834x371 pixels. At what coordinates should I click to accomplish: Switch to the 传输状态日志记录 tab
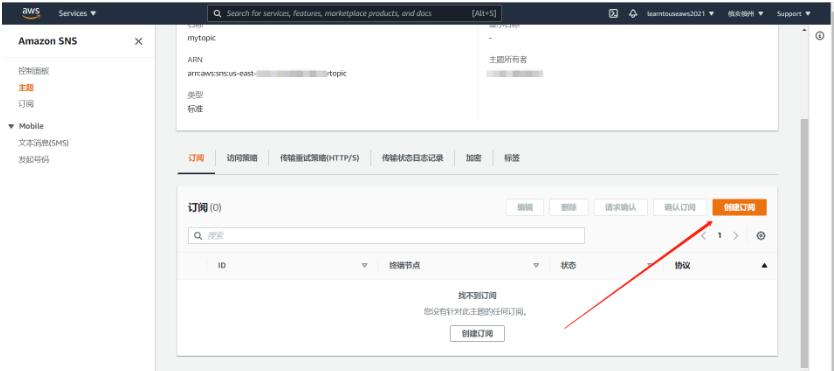click(413, 158)
